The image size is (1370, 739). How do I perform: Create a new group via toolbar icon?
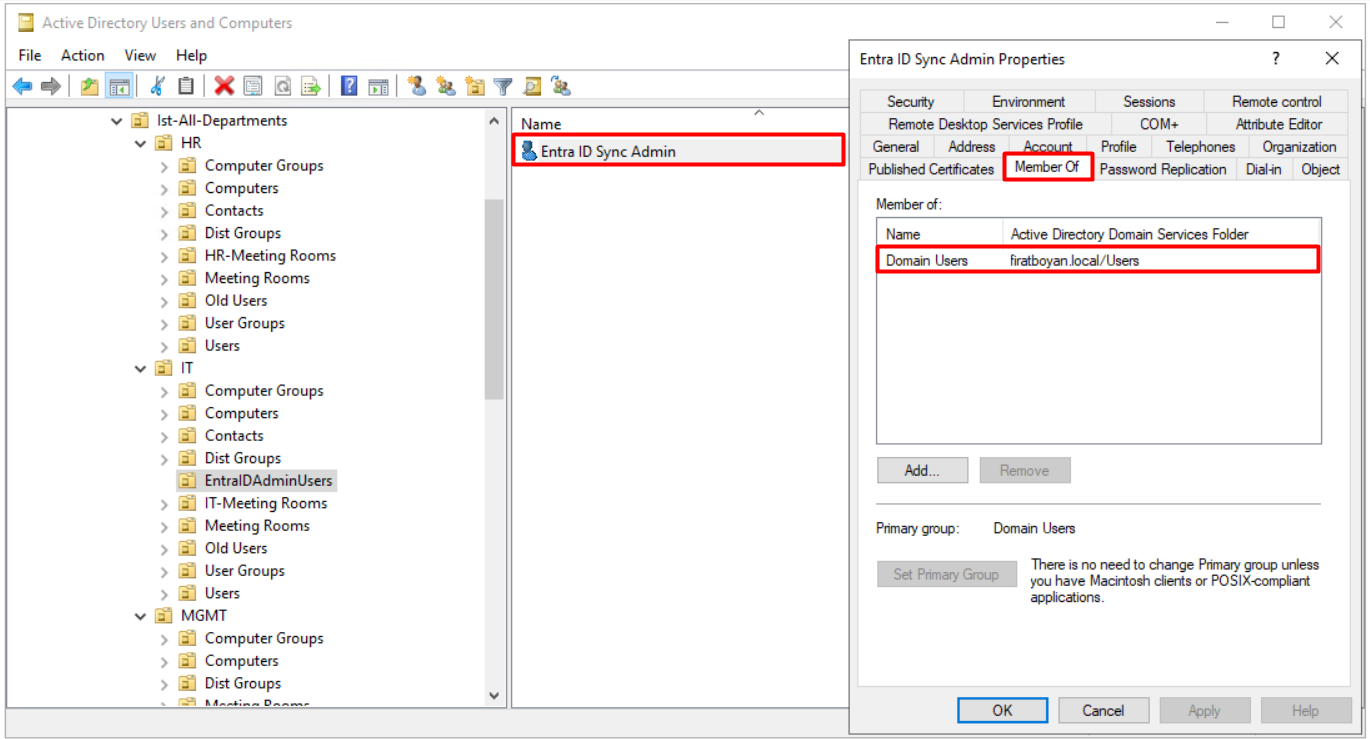[x=445, y=87]
